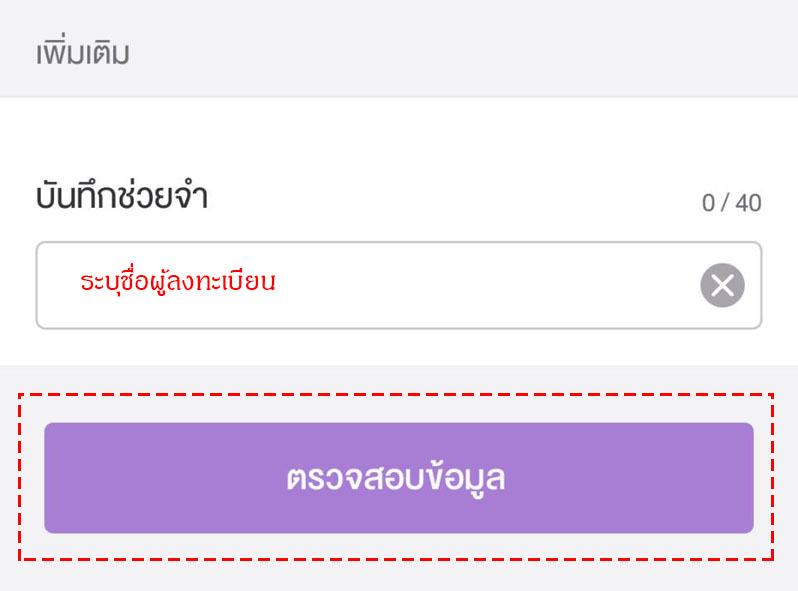Reset the field with the X button
This screenshot has height=591, width=798.
(722, 286)
